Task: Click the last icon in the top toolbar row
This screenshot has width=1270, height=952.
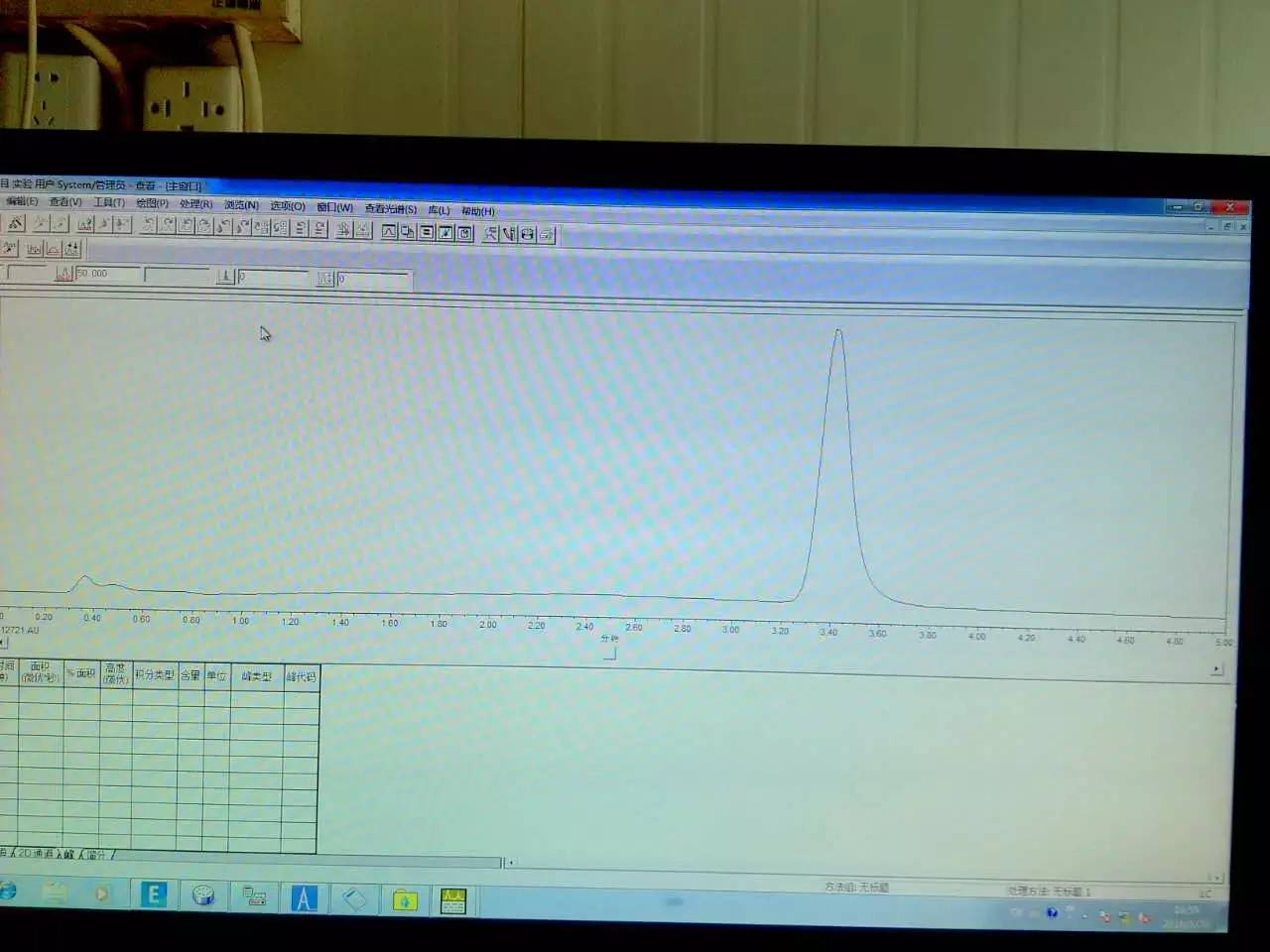Action: click(547, 235)
